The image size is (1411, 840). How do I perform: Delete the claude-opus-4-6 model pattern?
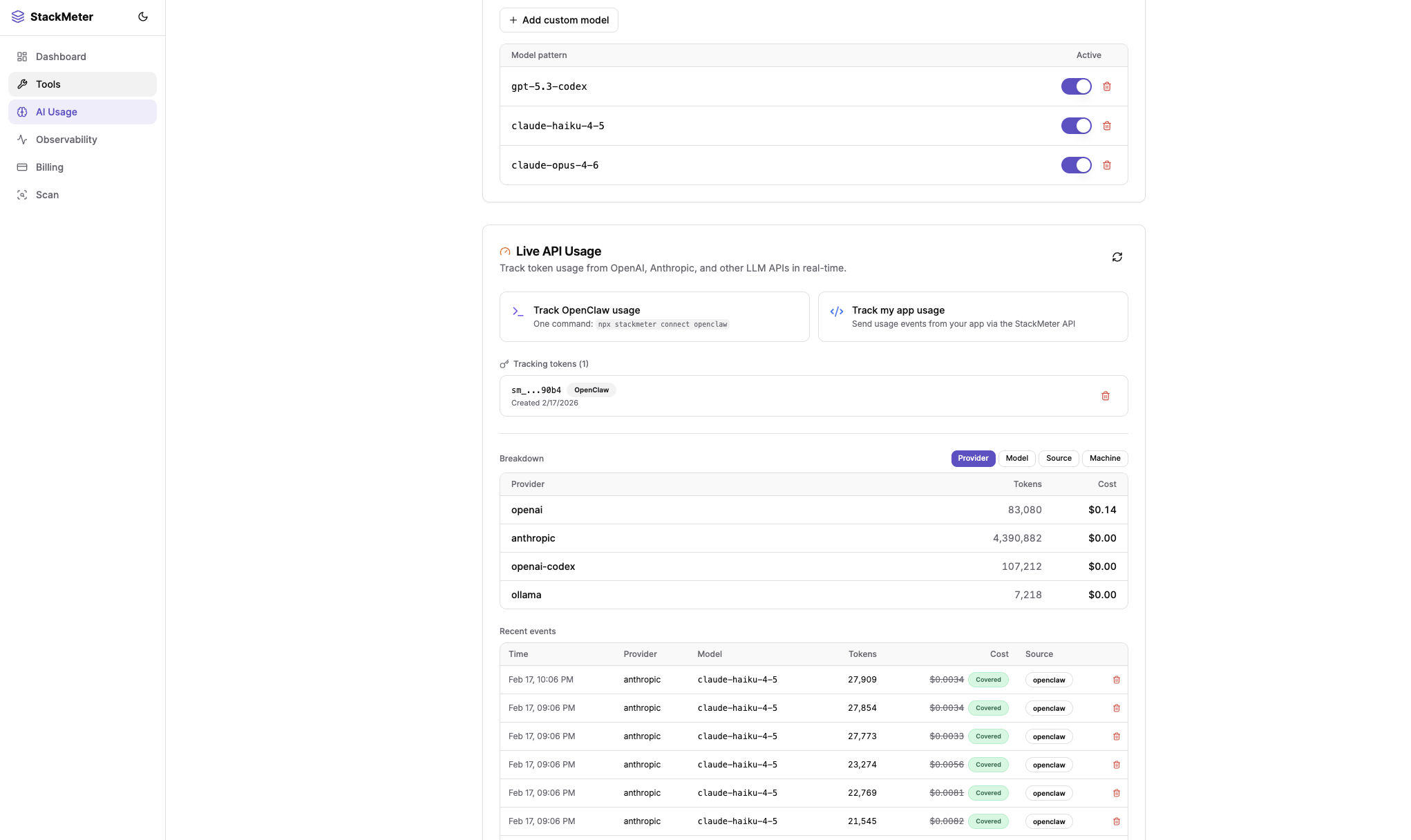click(x=1107, y=165)
